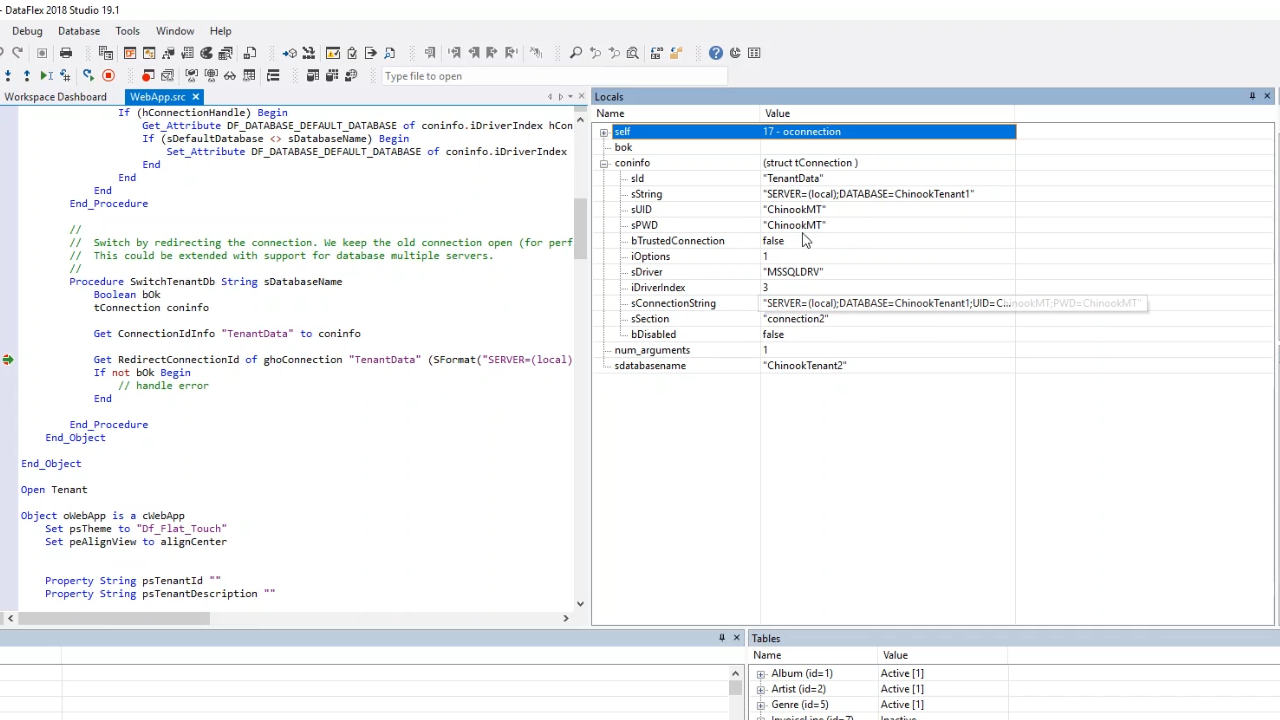This screenshot has height=720, width=1280.
Task: Click the Redo arrow icon
Action: pyautogui.click(x=18, y=53)
